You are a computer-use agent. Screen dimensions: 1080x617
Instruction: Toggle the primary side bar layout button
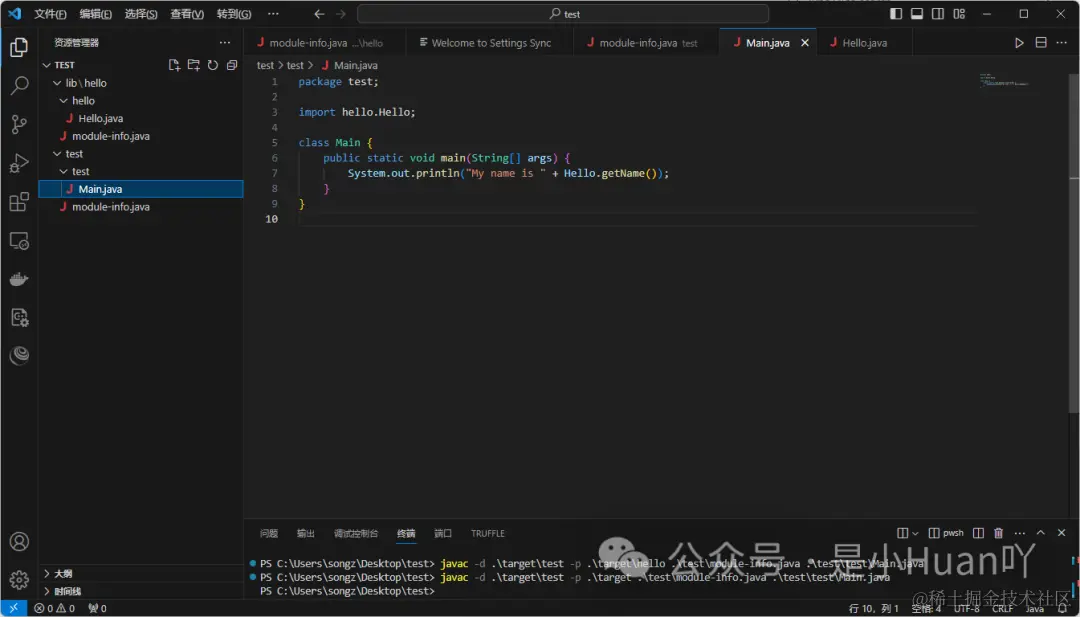(896, 14)
